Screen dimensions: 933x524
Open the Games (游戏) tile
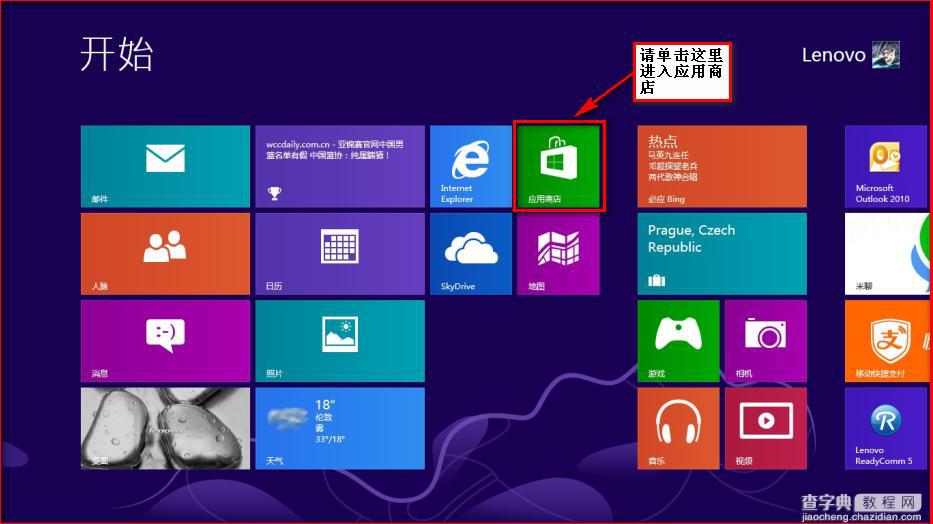click(678, 341)
